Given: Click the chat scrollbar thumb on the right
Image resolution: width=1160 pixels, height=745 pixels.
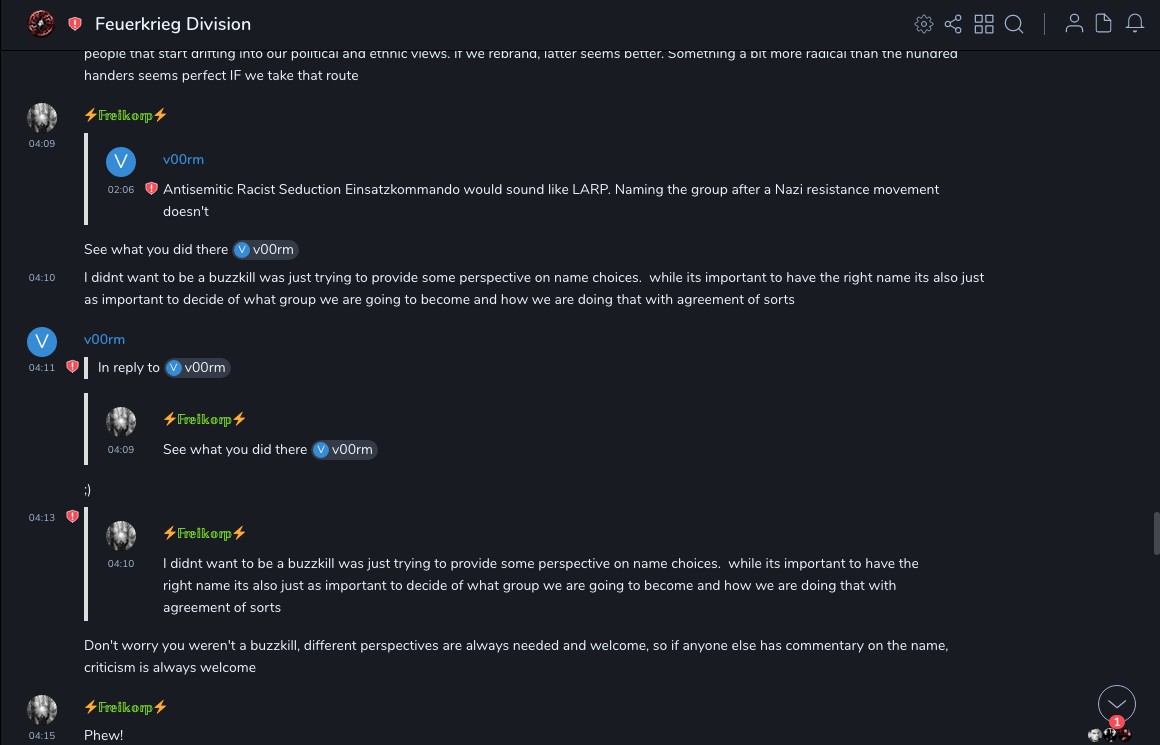Looking at the screenshot, I should [x=1157, y=532].
